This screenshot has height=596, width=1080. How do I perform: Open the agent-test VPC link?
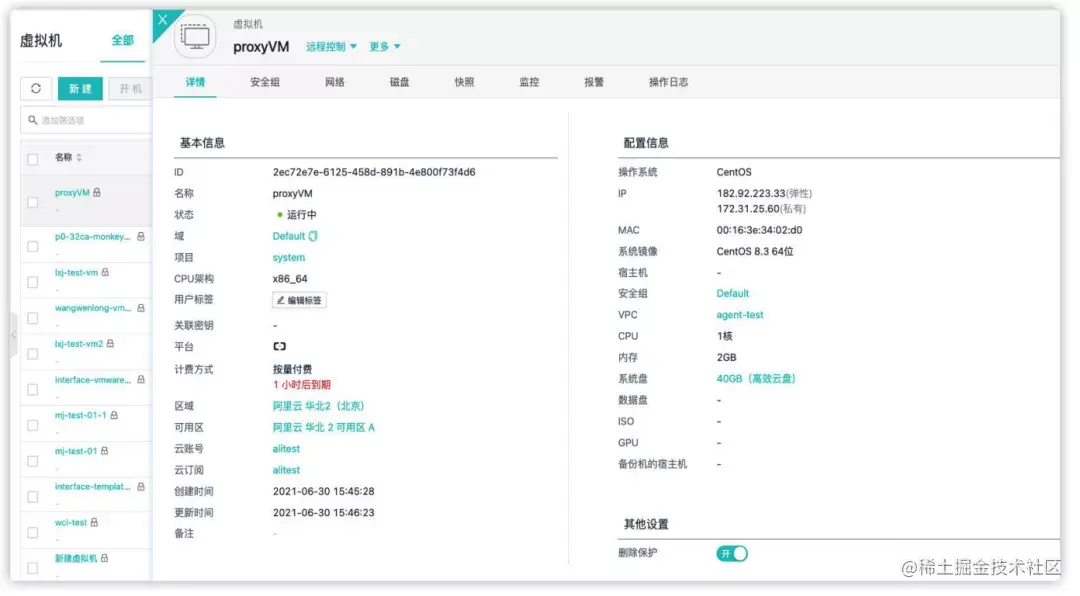pos(738,314)
